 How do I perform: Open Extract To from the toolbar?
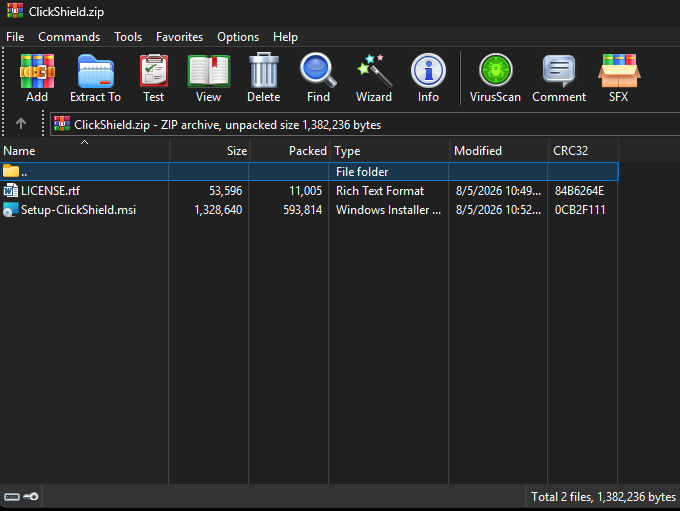click(x=95, y=72)
